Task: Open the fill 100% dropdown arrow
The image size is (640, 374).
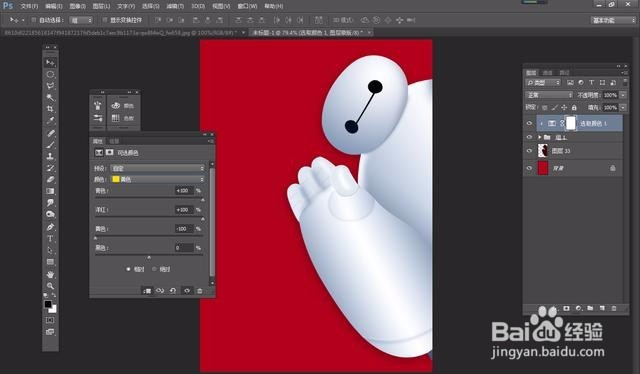Action: point(623,107)
